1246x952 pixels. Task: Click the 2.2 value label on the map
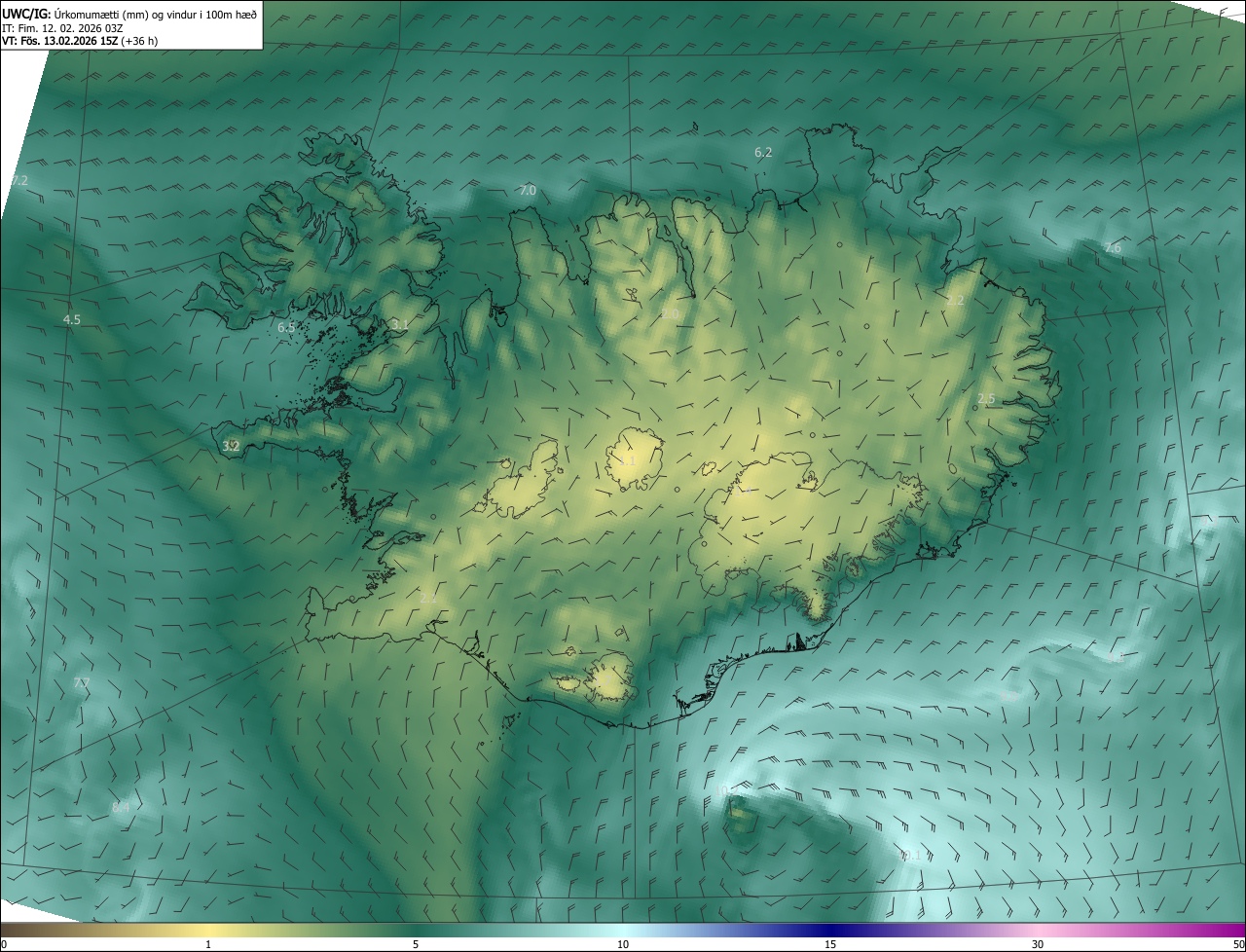pyautogui.click(x=955, y=301)
